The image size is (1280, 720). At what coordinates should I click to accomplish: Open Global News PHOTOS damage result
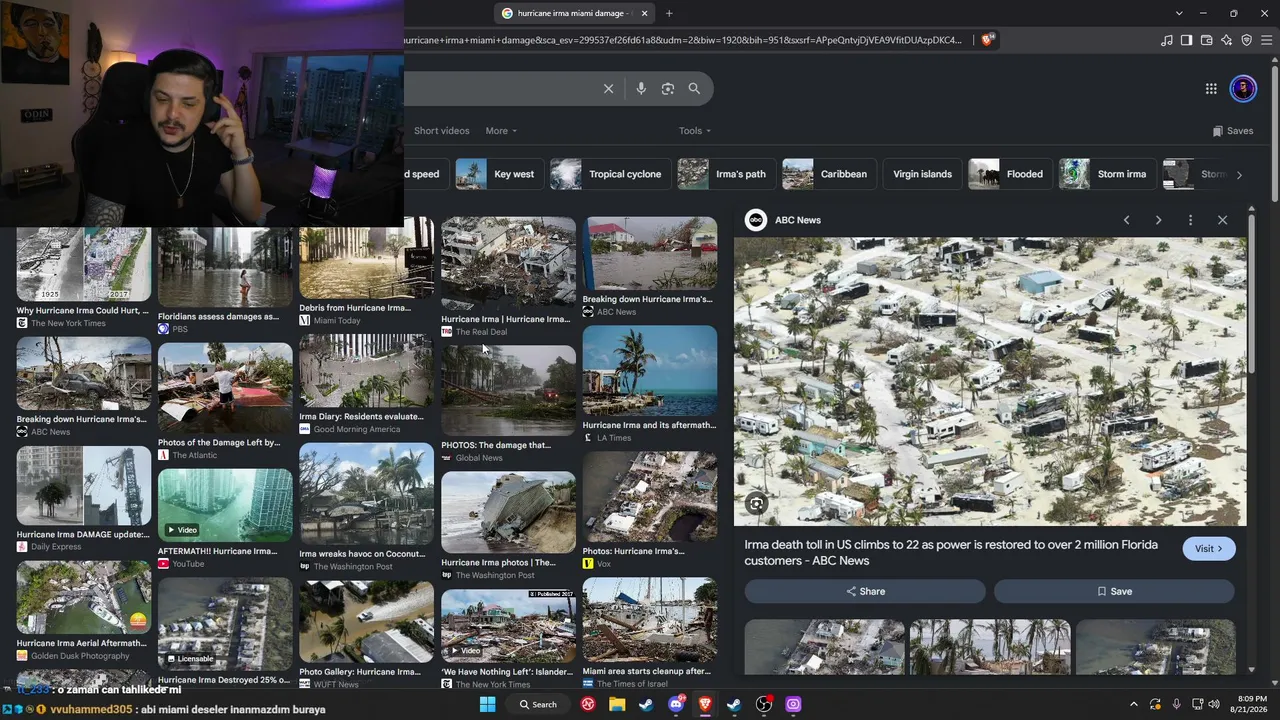[508, 391]
